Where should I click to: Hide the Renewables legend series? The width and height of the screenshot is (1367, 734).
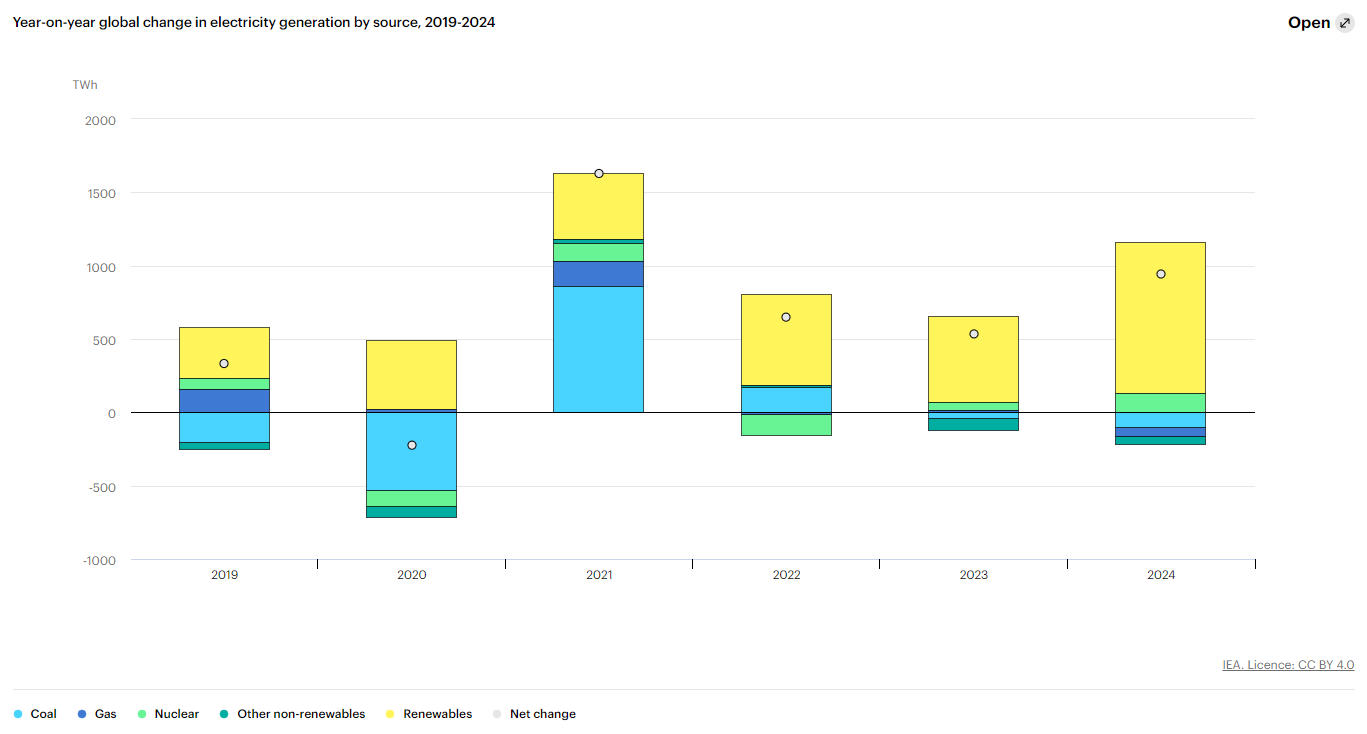pos(429,714)
